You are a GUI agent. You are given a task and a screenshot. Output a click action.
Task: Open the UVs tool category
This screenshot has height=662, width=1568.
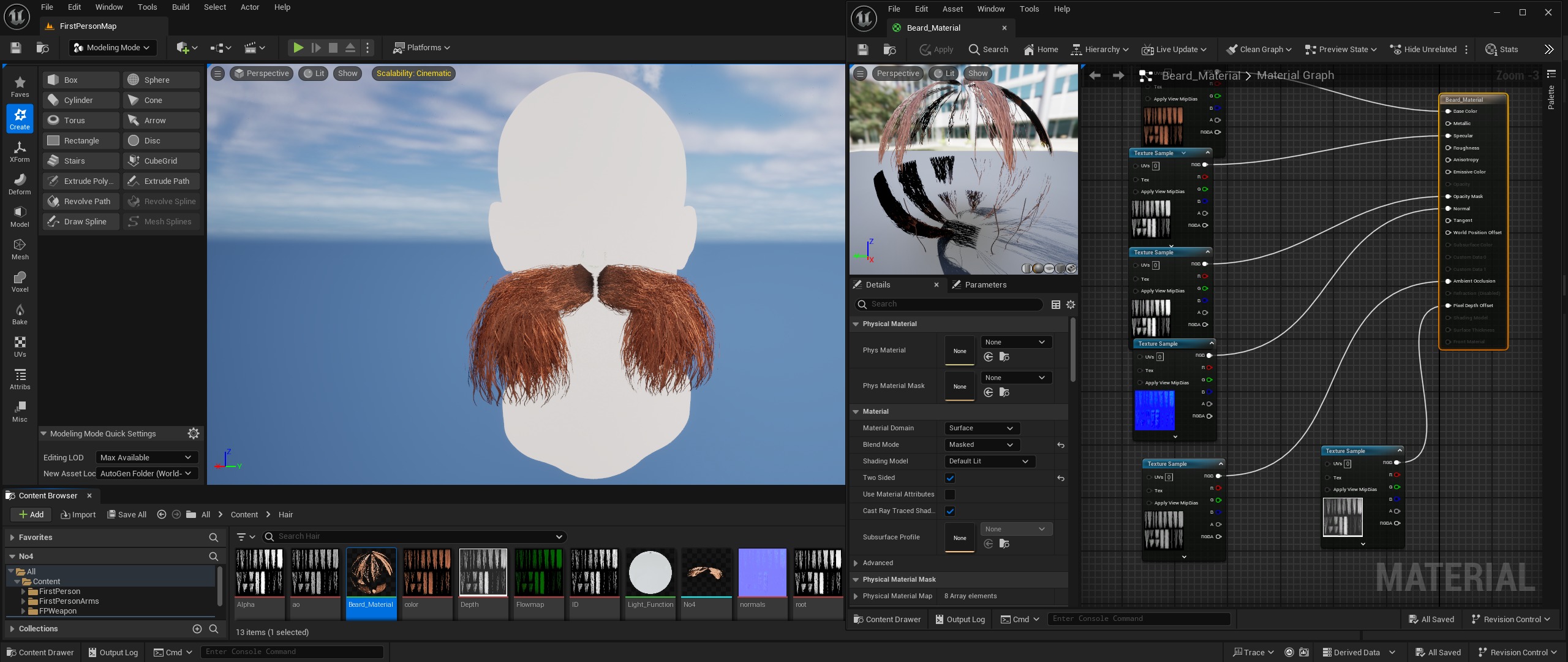(x=20, y=346)
